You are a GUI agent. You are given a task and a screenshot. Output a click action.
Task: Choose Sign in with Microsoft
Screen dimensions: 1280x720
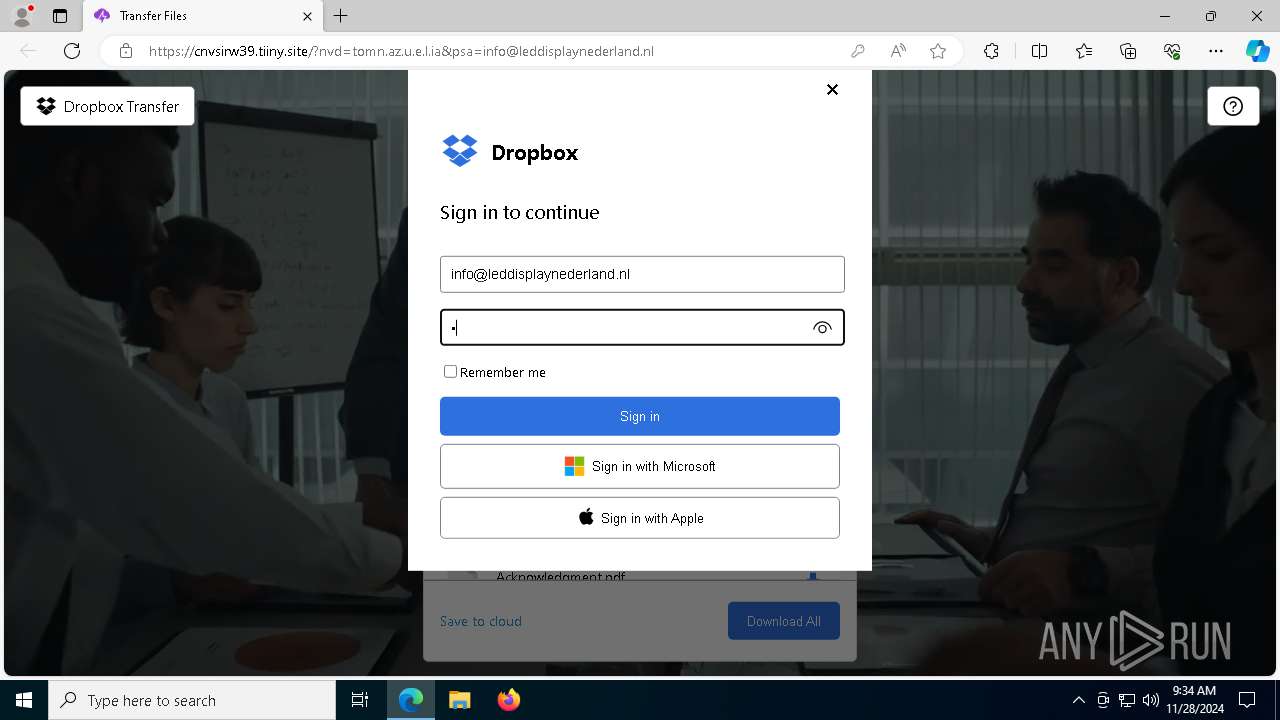tap(640, 466)
